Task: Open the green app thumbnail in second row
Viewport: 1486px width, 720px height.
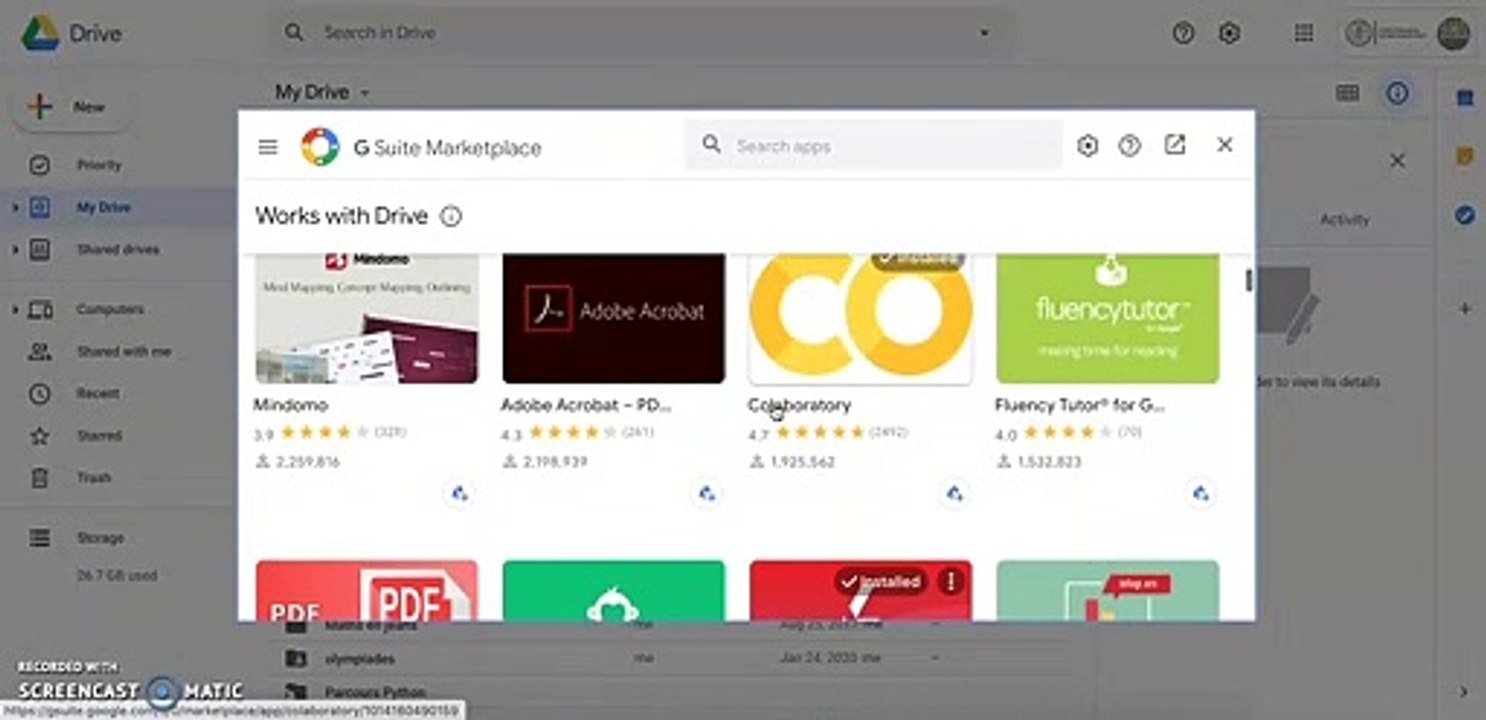Action: point(613,590)
